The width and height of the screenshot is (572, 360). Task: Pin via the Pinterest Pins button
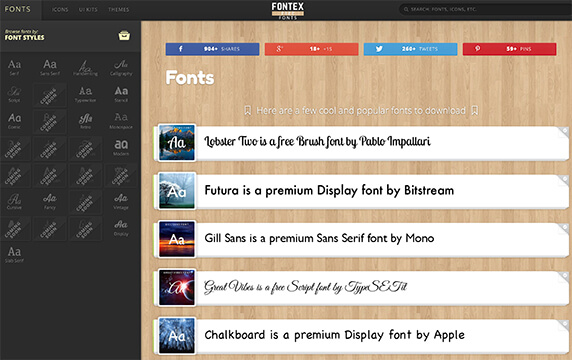[509, 49]
